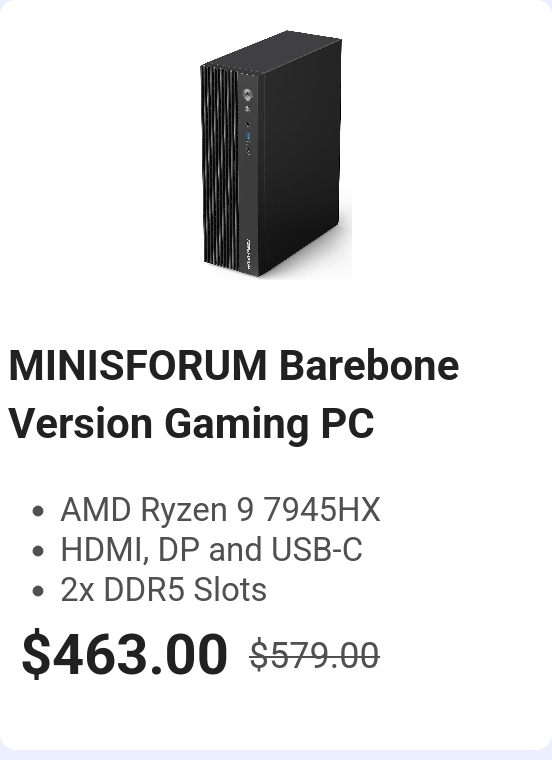
Task: Click the bullet dot before HDMI
Action: pyautogui.click(x=38, y=552)
